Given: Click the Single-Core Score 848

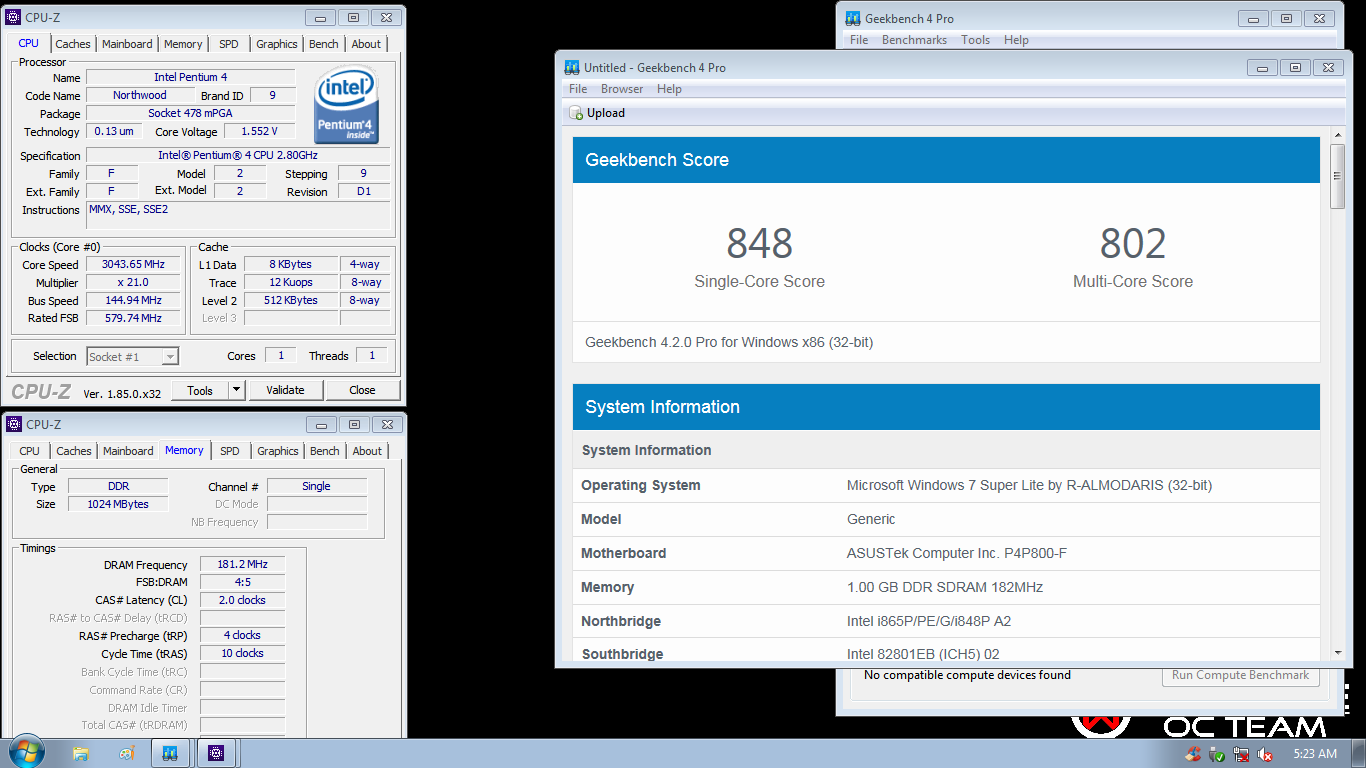Looking at the screenshot, I should pos(759,243).
